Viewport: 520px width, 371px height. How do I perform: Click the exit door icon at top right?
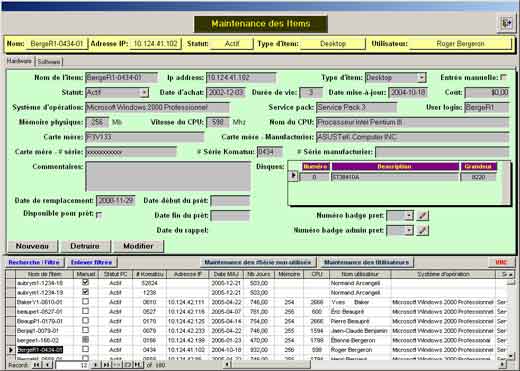[507, 23]
